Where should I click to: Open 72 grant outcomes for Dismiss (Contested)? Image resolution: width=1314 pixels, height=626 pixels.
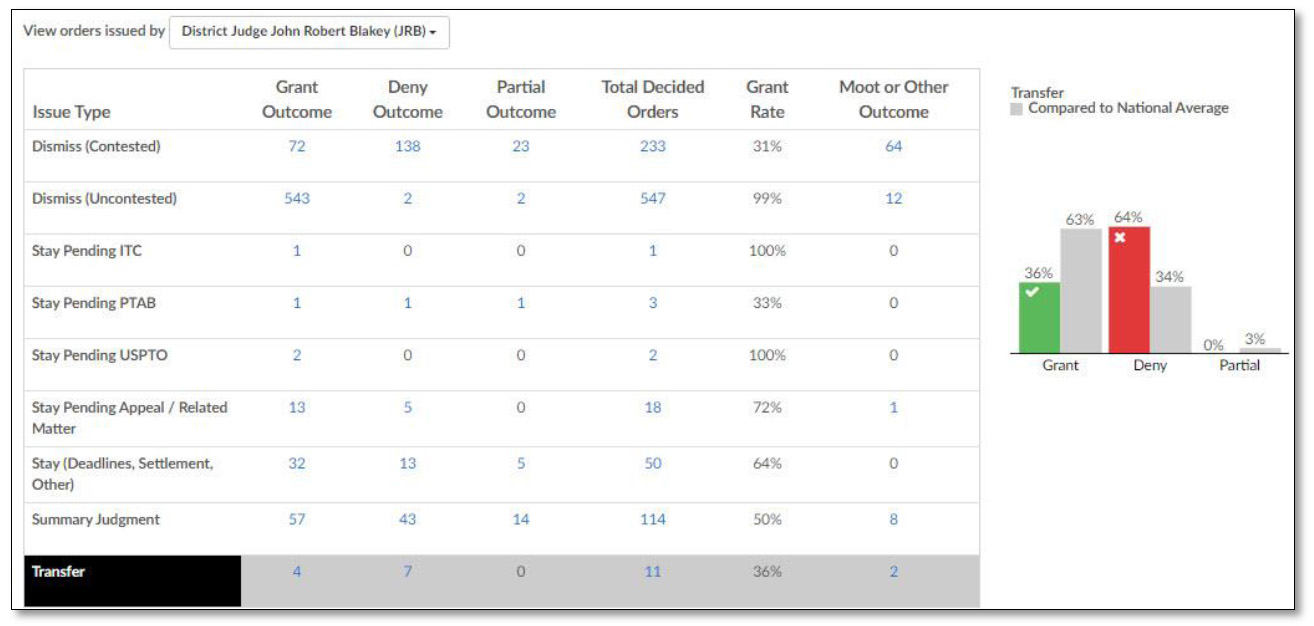click(297, 147)
